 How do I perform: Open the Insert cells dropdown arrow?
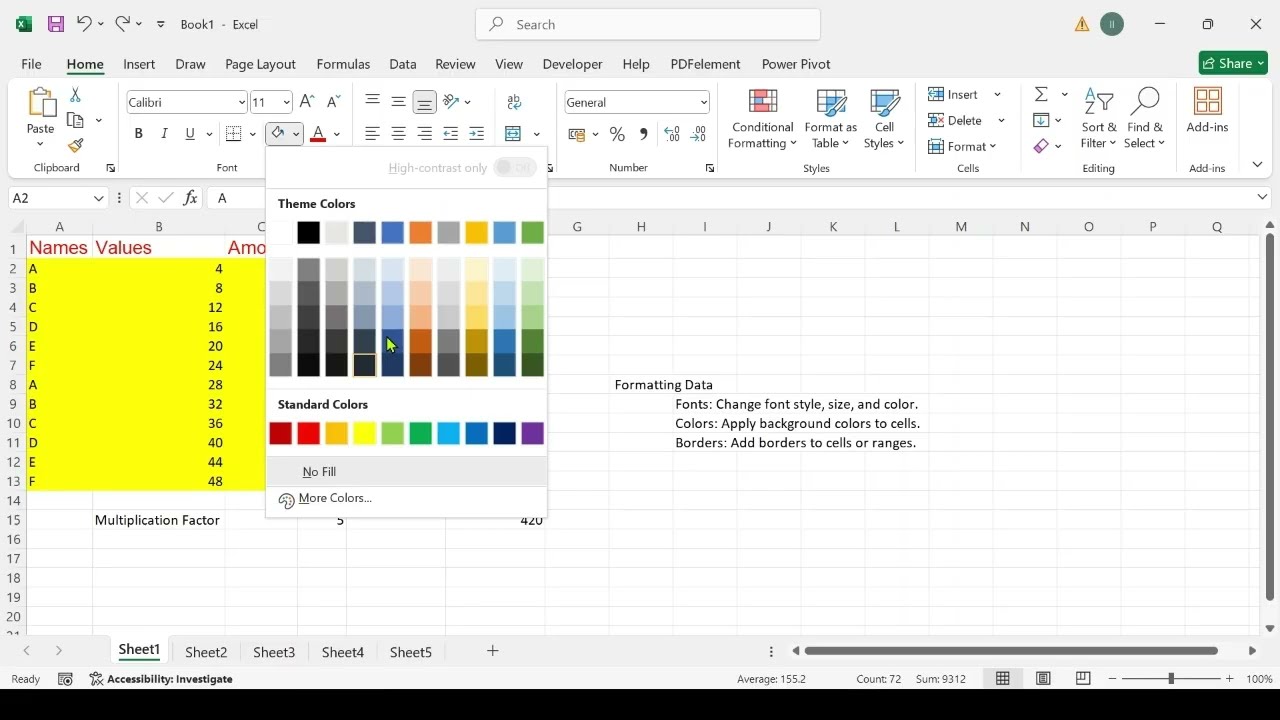pos(997,95)
